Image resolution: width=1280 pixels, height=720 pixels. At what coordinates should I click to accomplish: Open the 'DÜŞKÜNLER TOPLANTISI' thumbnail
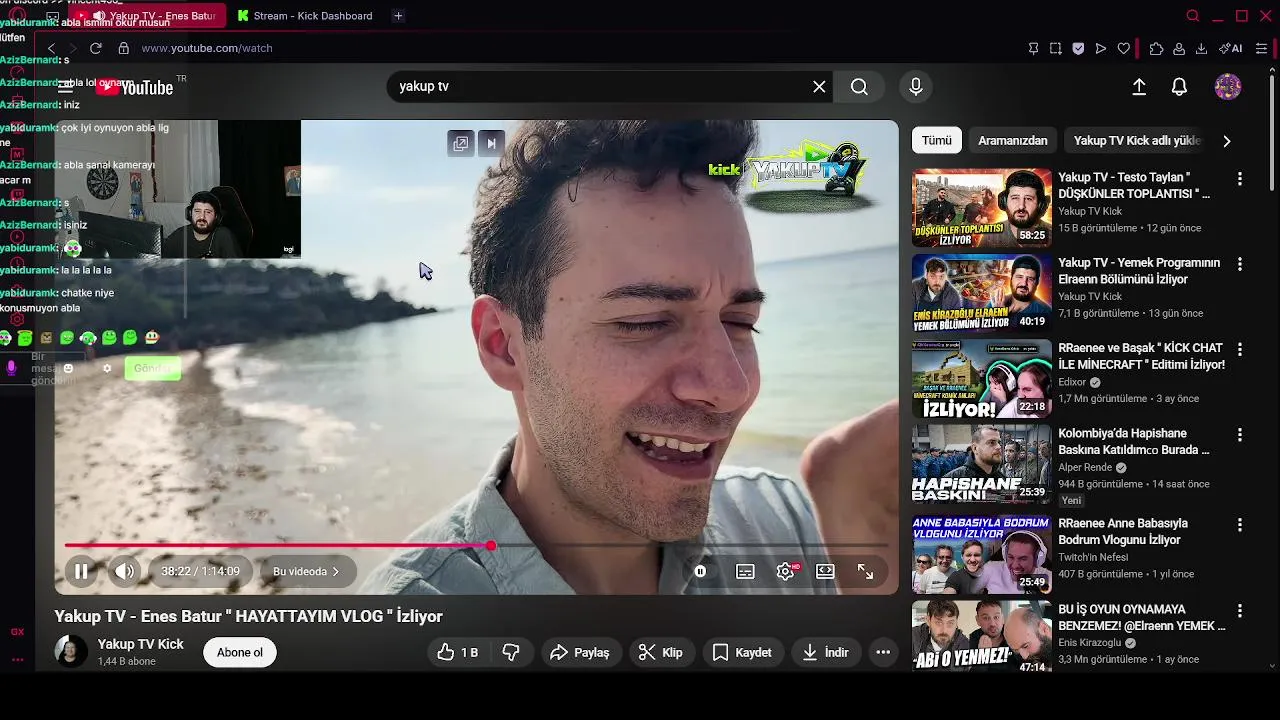(x=981, y=208)
